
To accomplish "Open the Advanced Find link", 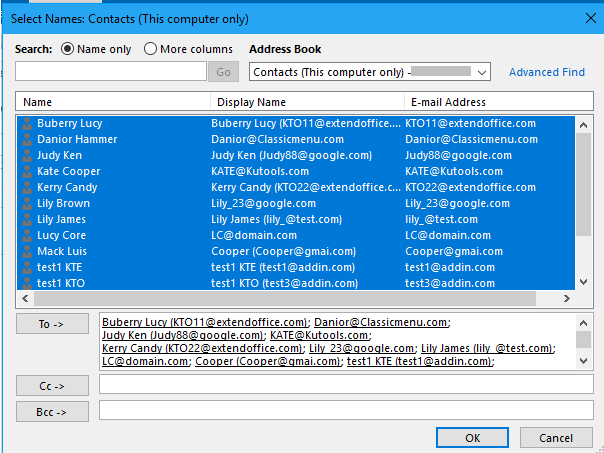I will (x=547, y=72).
